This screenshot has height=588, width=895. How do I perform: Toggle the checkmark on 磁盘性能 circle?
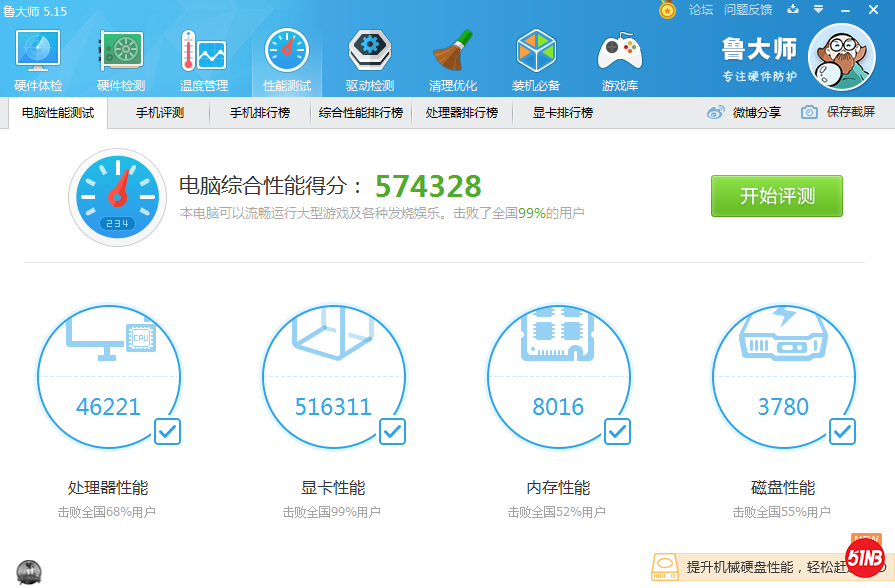841,432
